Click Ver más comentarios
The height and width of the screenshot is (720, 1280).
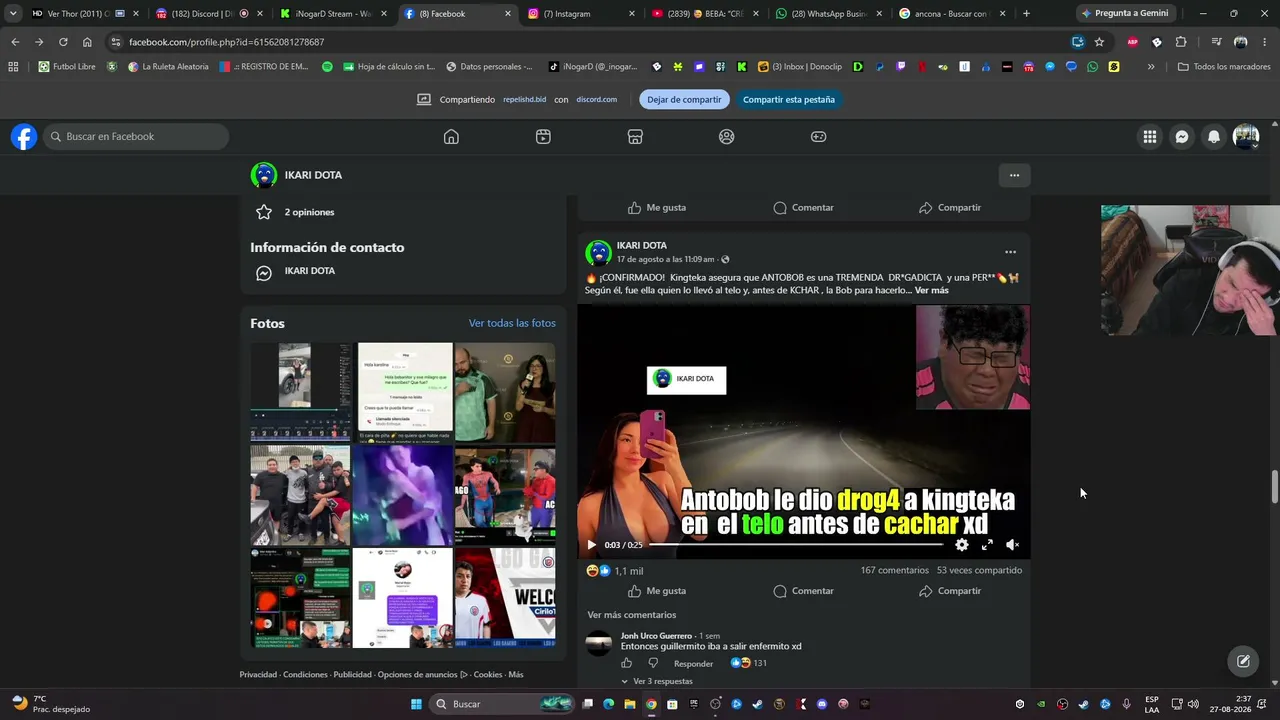click(x=632, y=615)
